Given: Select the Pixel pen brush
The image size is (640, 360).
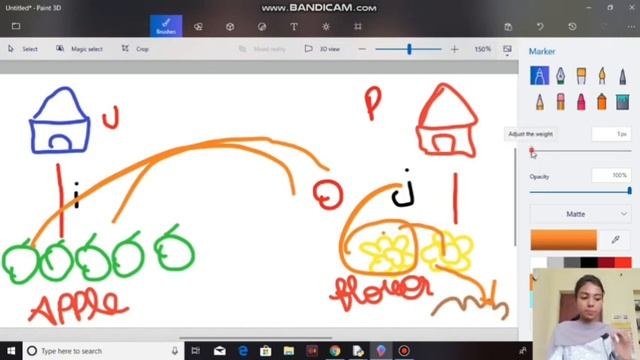Looking at the screenshot, I should pos(622,76).
